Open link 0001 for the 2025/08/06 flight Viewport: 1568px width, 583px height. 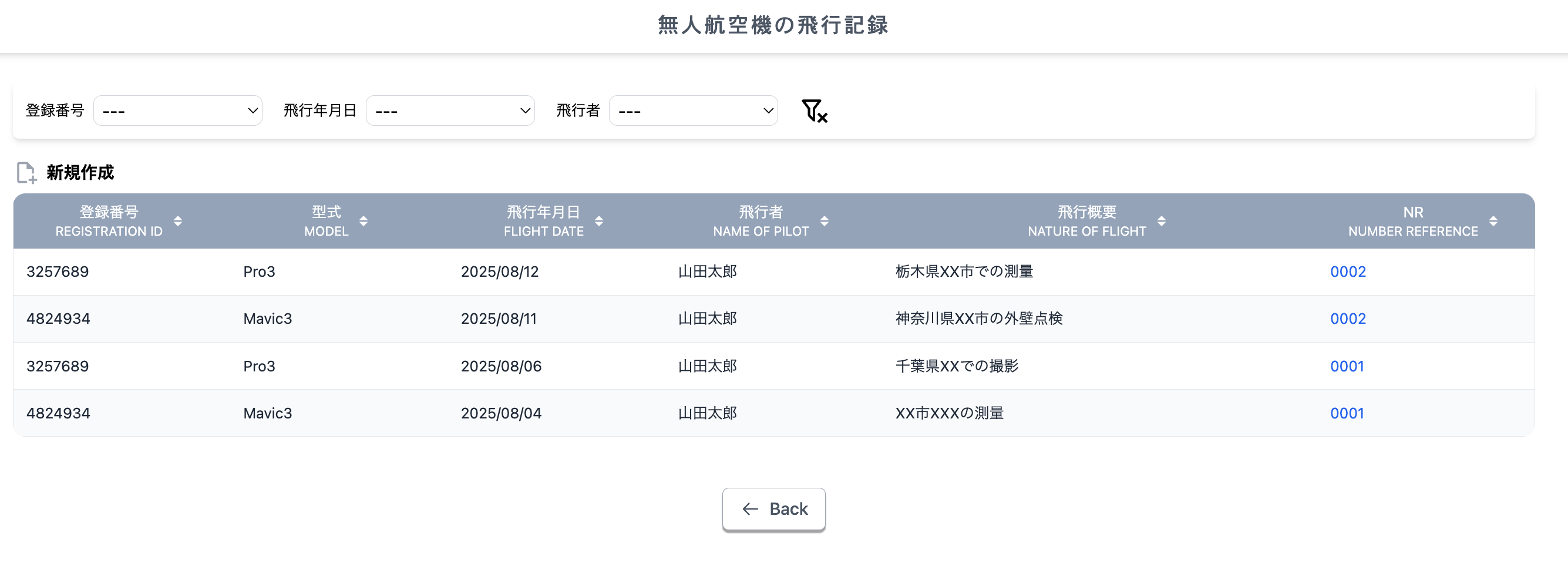pyautogui.click(x=1347, y=366)
